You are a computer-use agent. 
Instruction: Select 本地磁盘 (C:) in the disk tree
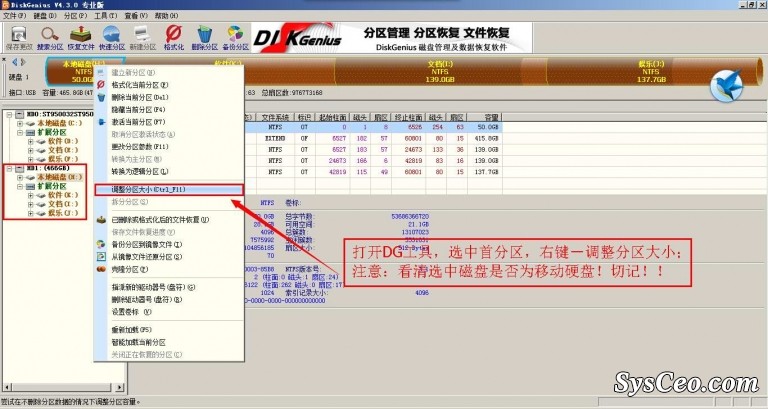[x=60, y=123]
